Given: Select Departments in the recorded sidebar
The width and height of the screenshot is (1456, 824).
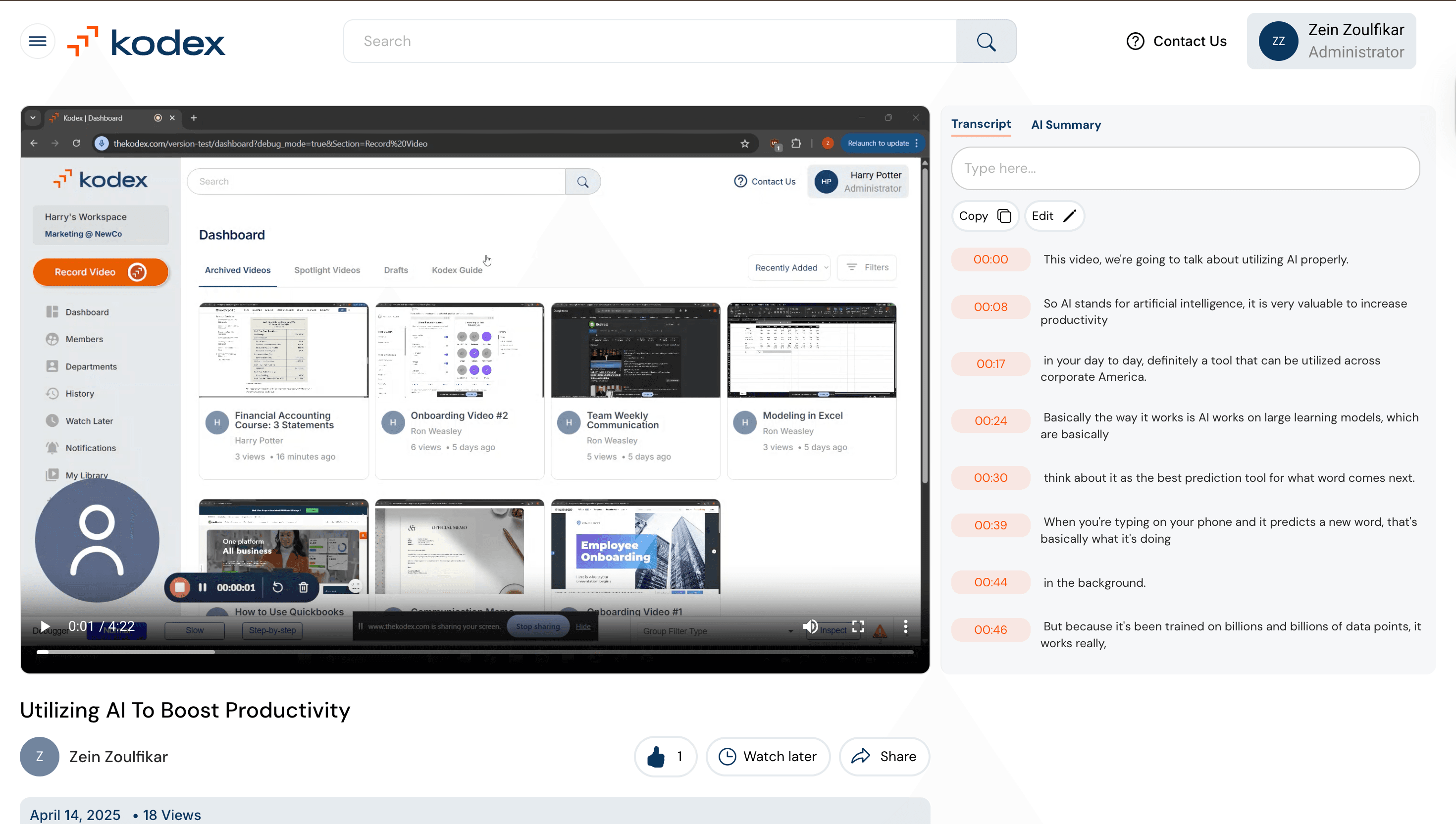Looking at the screenshot, I should click(x=82, y=367).
